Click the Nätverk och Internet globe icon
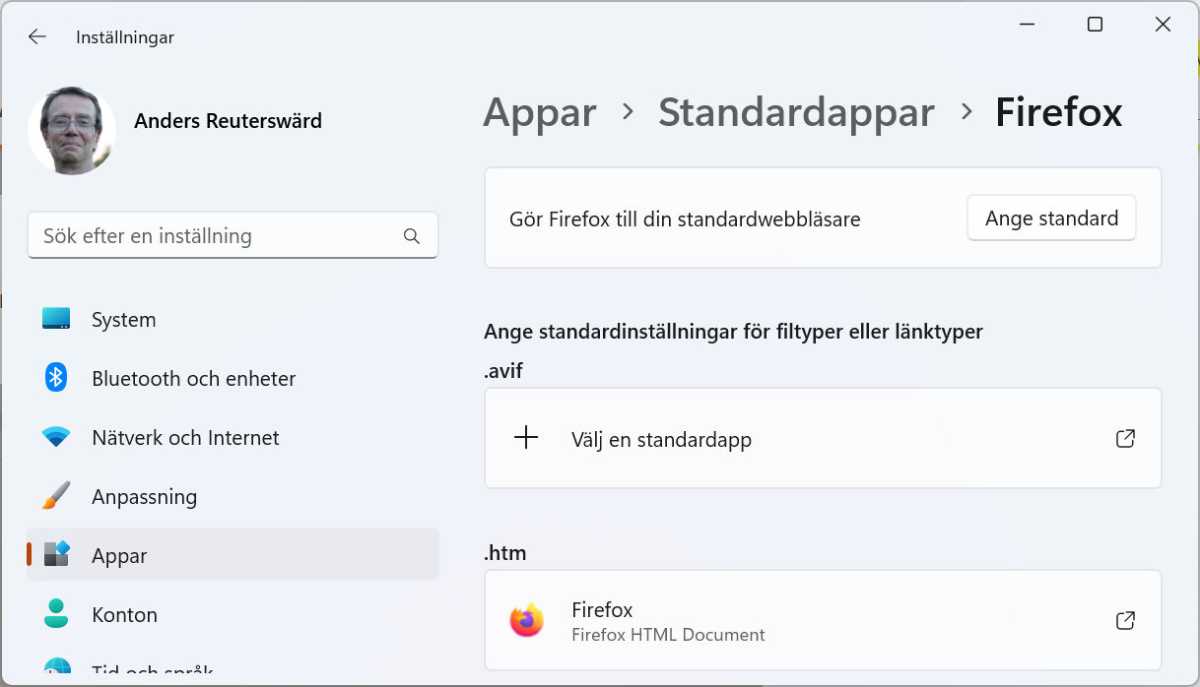This screenshot has height=687, width=1200. (57, 437)
